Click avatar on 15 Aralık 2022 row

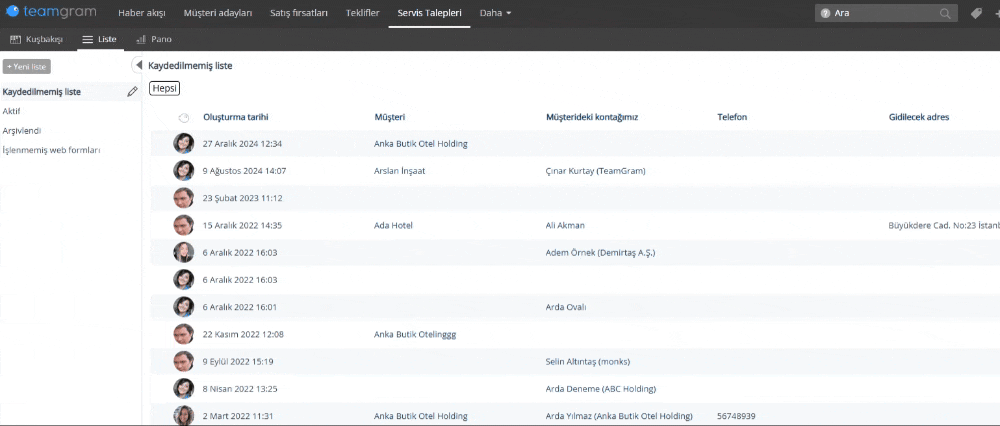[x=184, y=225]
